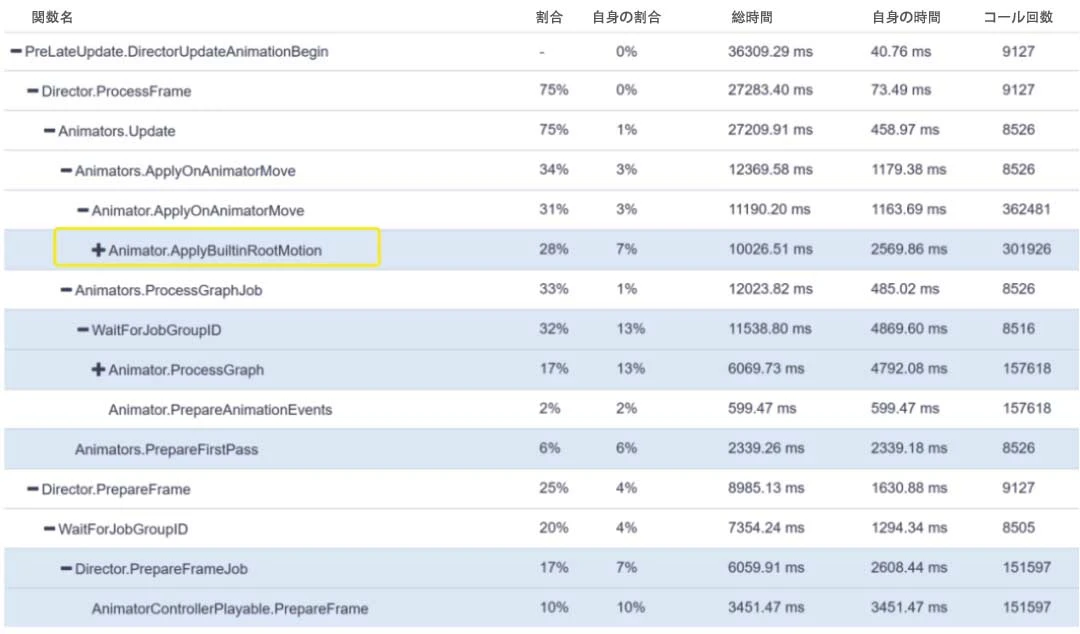The image size is (1080, 634).
Task: Click the self time value 40.76 ms
Action: coord(901,52)
